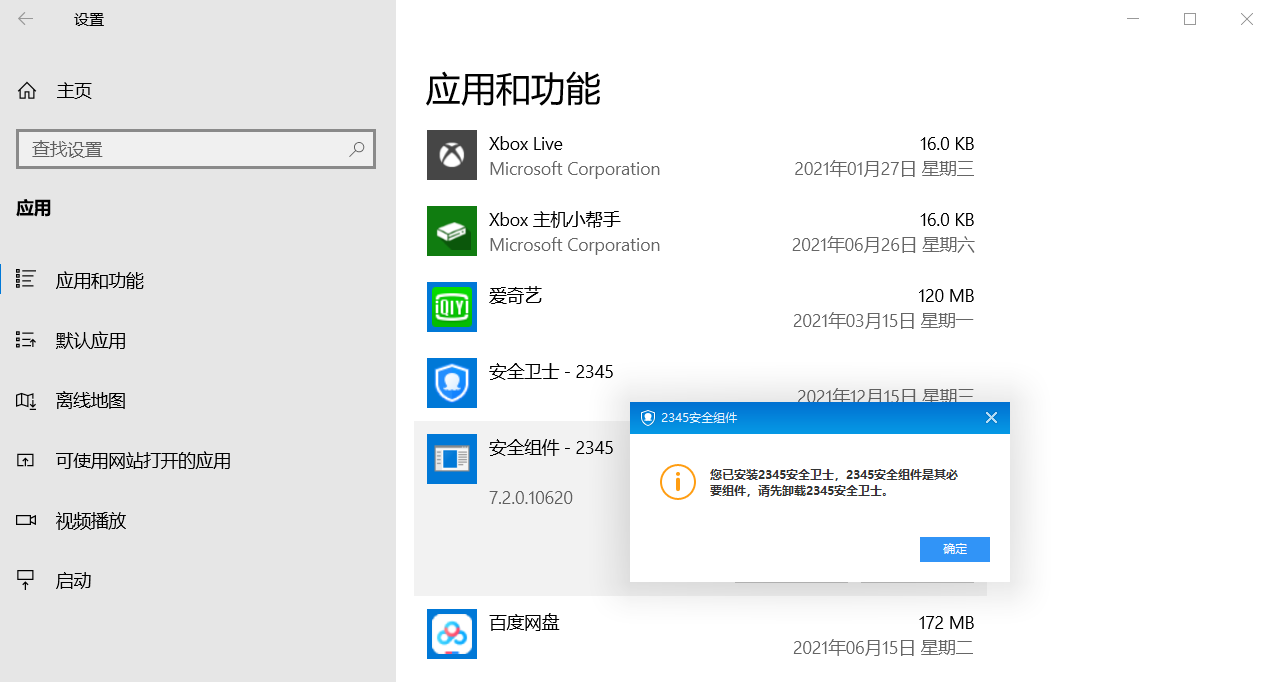
Task: Select the Xbox Live app name
Action: pyautogui.click(x=526, y=144)
